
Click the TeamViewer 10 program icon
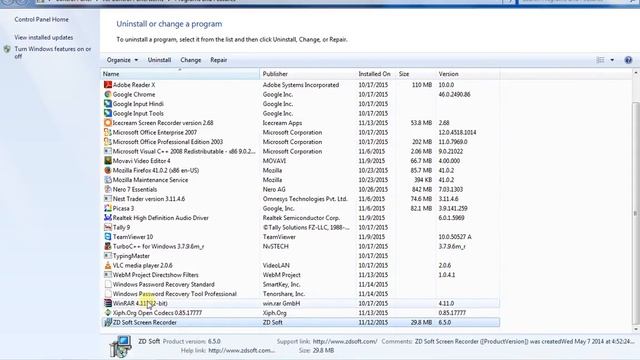108,237
